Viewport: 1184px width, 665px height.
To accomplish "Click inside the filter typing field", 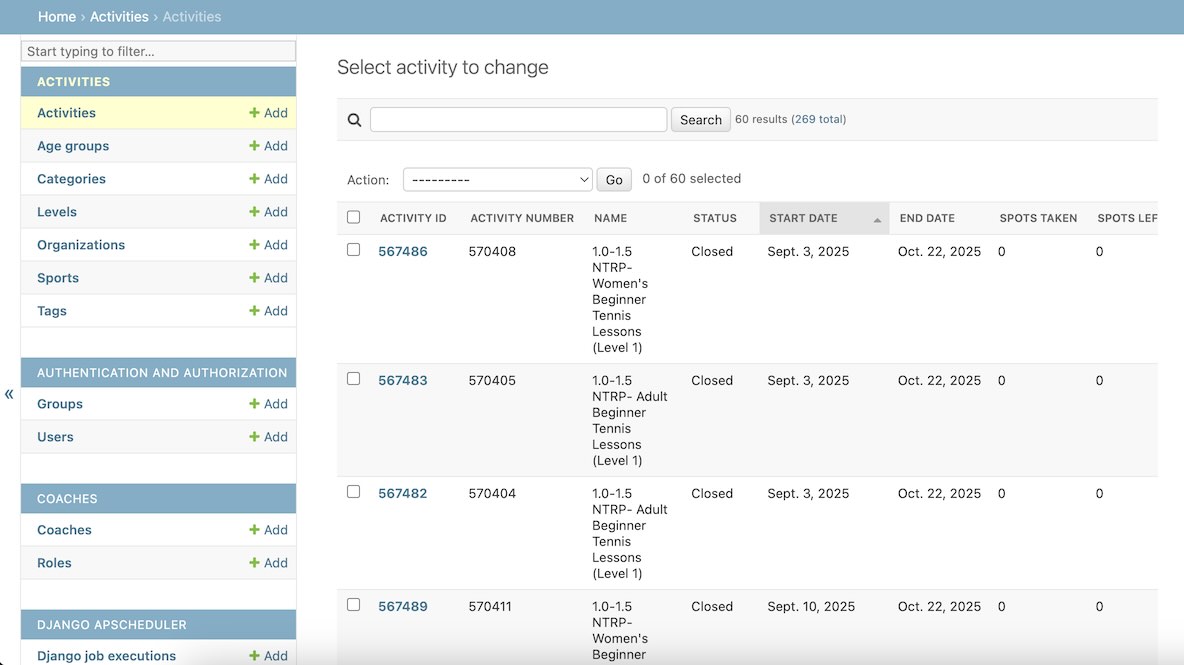I will click(x=157, y=51).
